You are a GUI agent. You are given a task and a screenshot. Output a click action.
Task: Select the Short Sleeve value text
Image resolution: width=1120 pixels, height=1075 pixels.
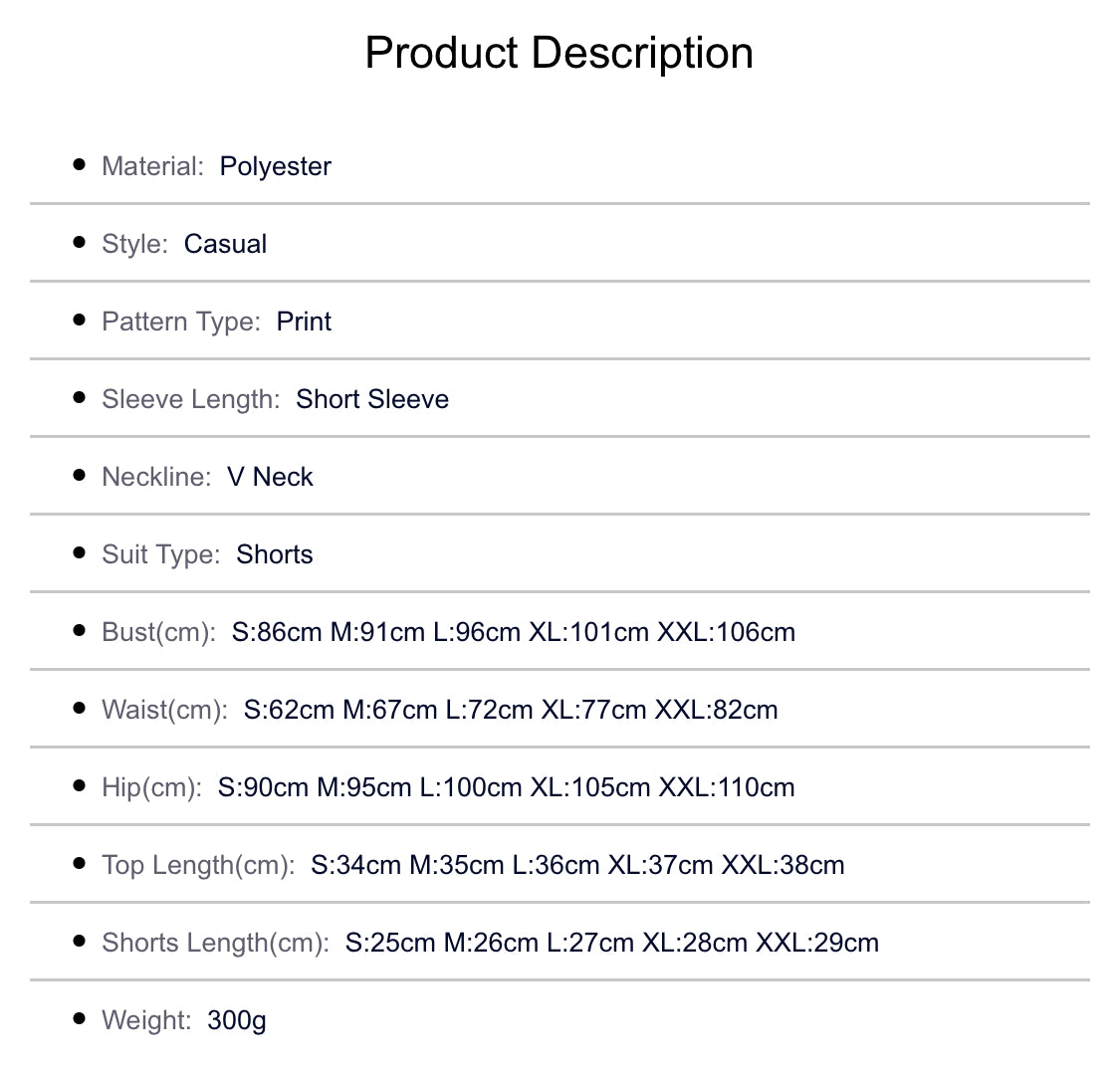[x=372, y=399]
